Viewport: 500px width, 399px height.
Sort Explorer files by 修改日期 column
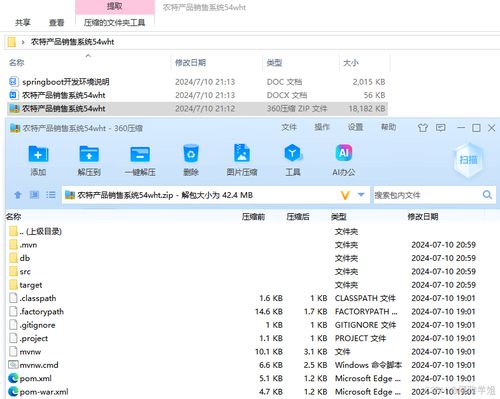190,63
